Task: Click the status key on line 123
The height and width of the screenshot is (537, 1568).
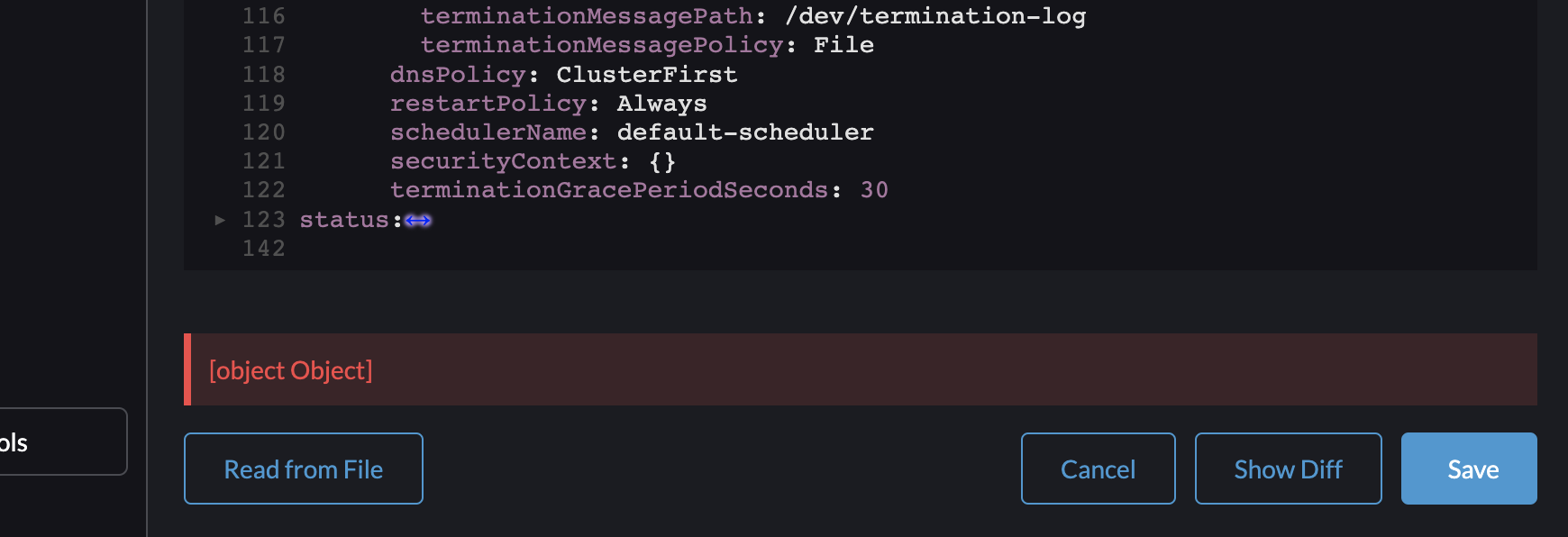Action: (x=347, y=219)
